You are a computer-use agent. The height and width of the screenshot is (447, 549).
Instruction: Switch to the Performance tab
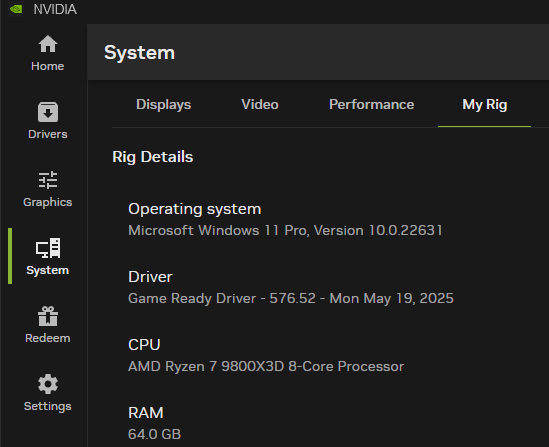coord(371,104)
